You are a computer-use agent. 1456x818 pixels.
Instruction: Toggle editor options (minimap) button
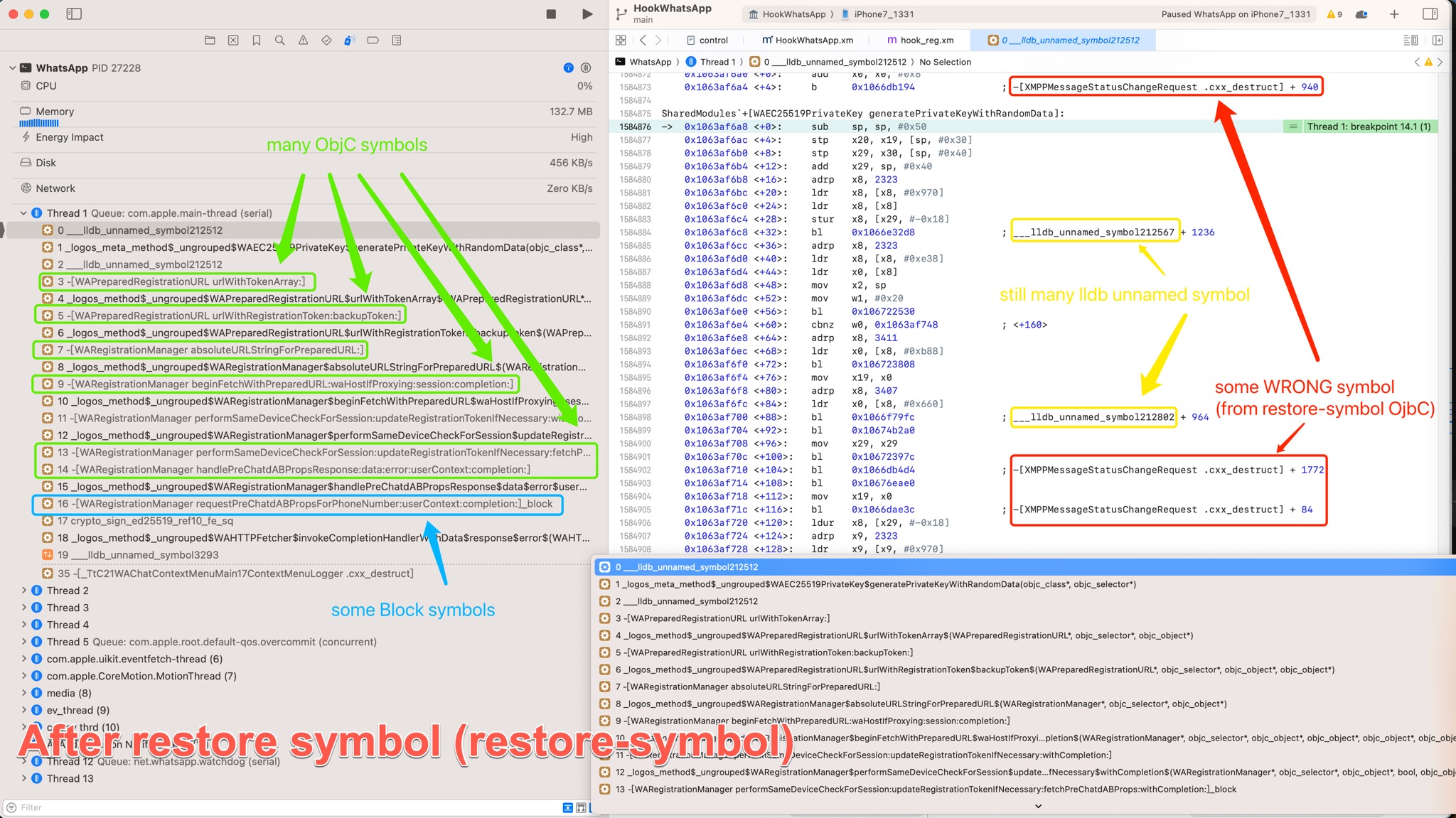pyautogui.click(x=1410, y=41)
